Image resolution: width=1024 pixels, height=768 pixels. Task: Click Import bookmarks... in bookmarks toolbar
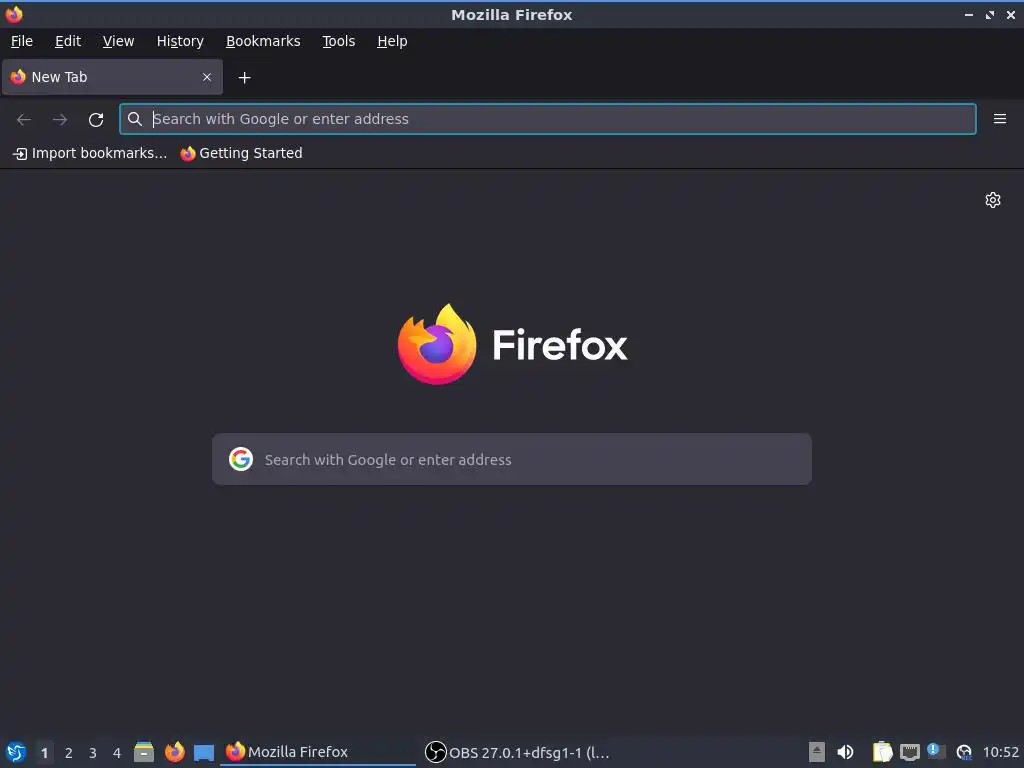[x=90, y=153]
